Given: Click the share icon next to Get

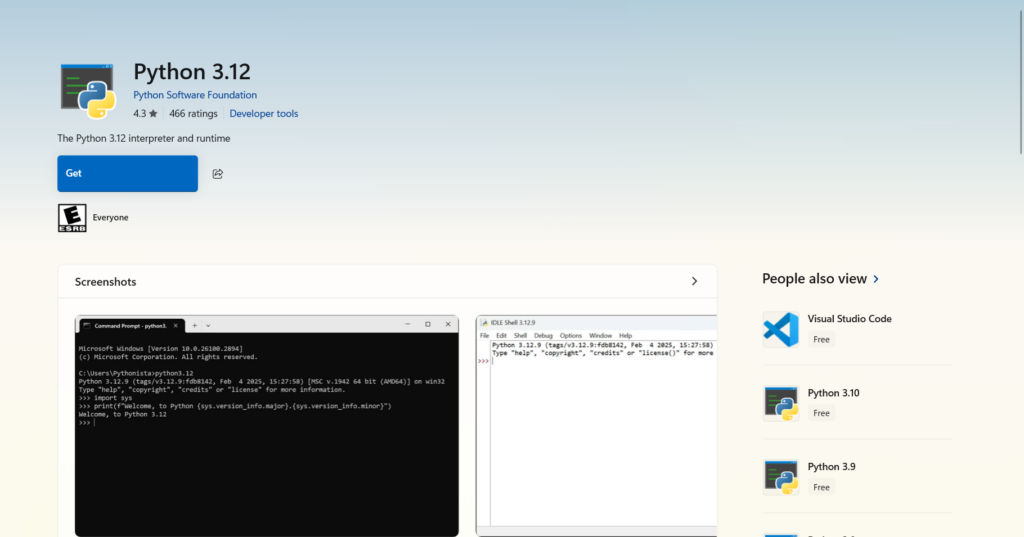Looking at the screenshot, I should coord(217,174).
